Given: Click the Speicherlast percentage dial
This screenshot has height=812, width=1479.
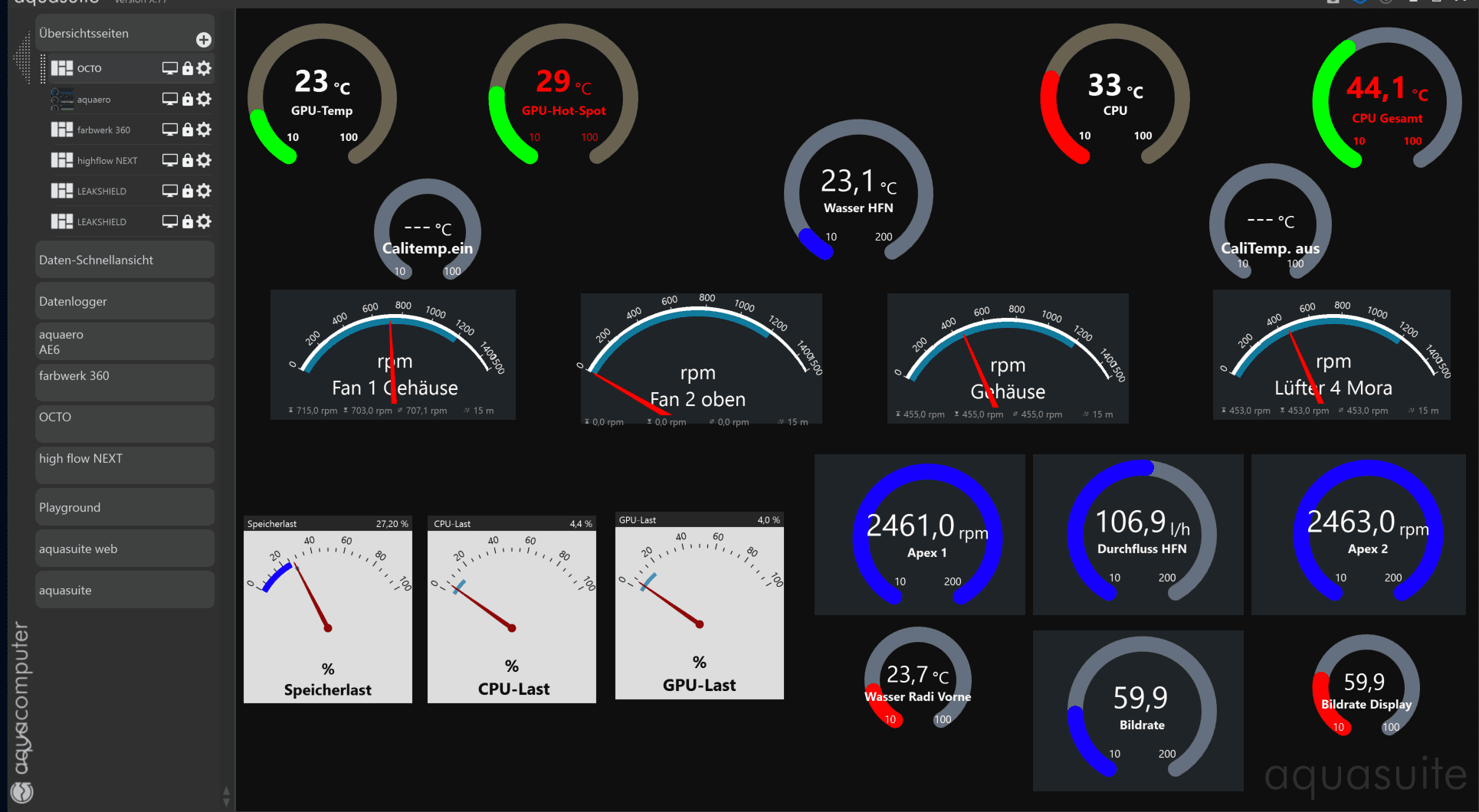Looking at the screenshot, I should tap(328, 610).
